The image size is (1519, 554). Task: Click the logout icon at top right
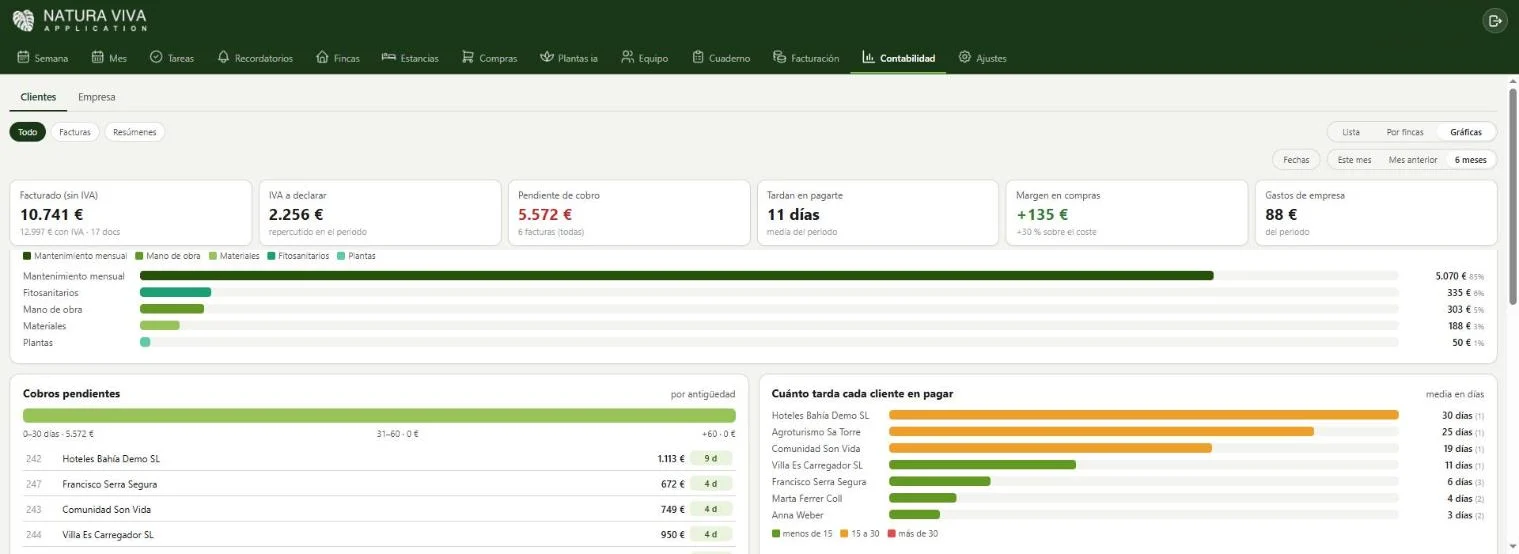[x=1495, y=20]
